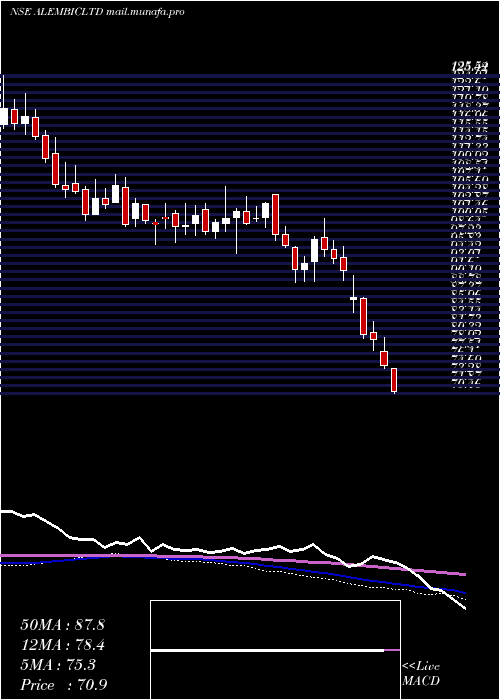Screen dimensions: 500x700
Task: Select the 'Price : 70.9' text
Action: [x=63, y=685]
